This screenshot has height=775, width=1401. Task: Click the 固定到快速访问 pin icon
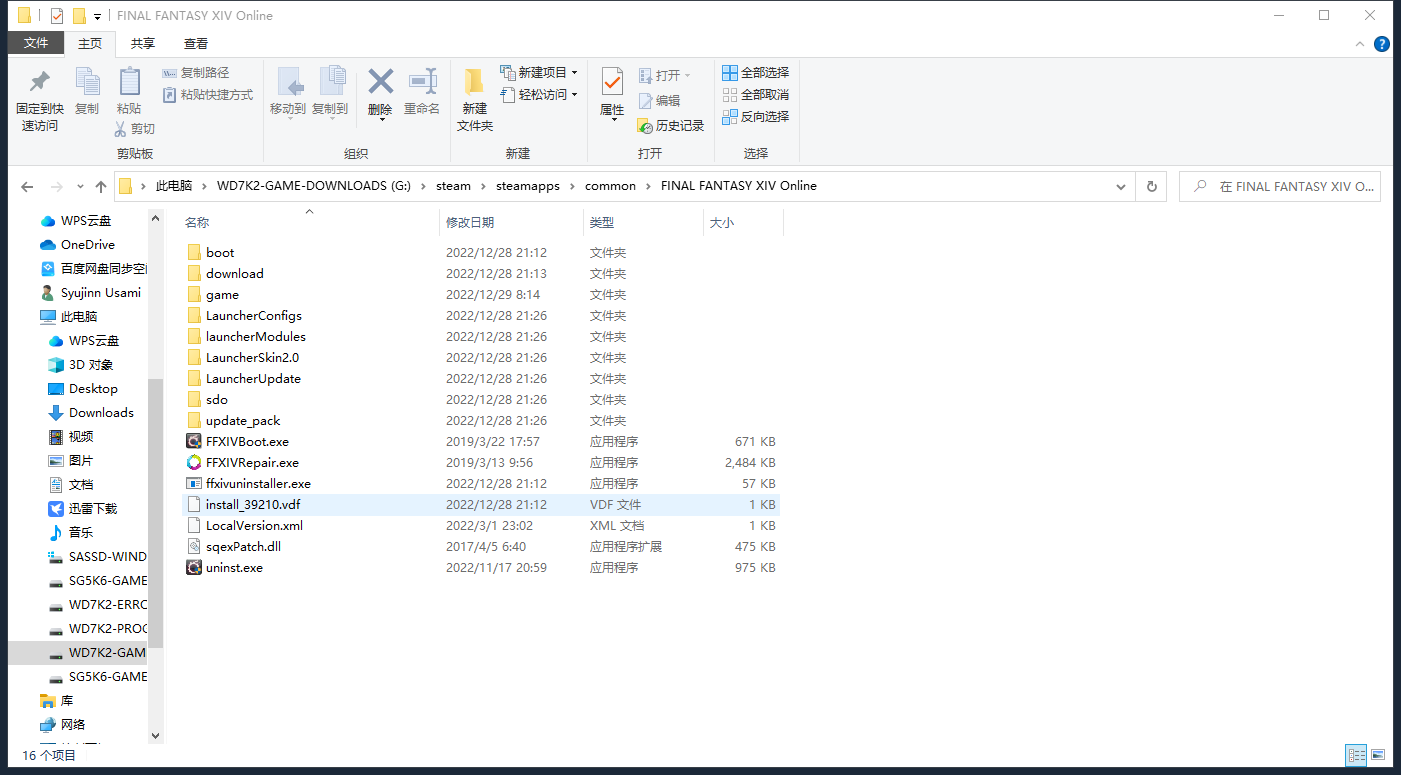pos(40,82)
